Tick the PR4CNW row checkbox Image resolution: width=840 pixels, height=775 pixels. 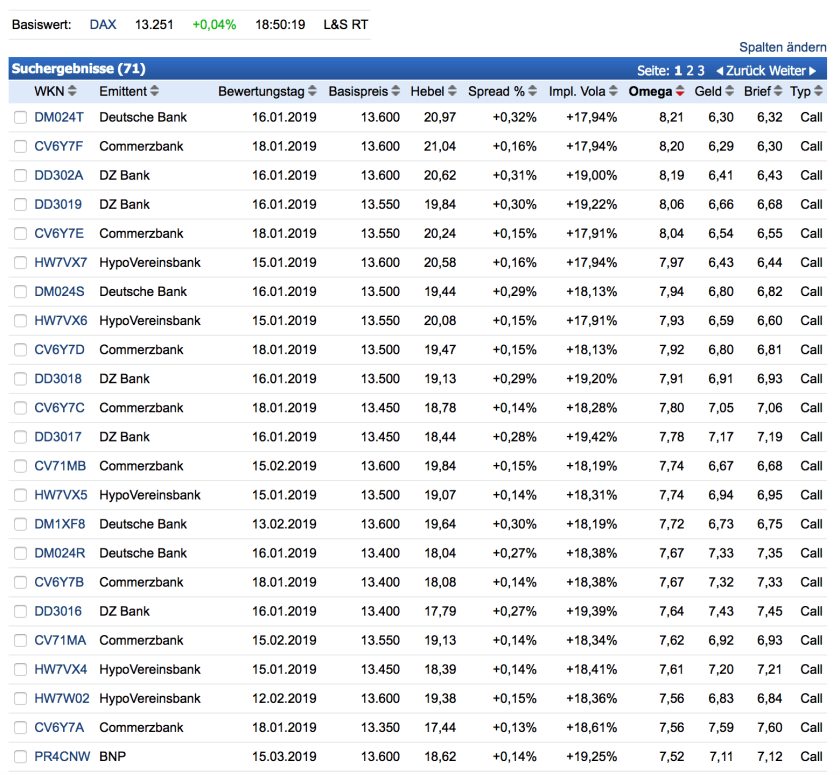tap(21, 757)
